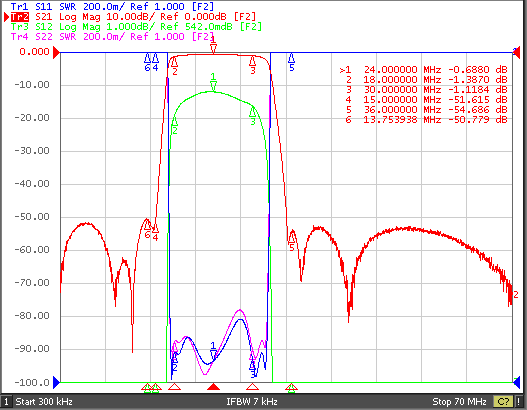Click the filled red active-marker triangle on frequency axis
This screenshot has width=527, height=410.
point(213,386)
